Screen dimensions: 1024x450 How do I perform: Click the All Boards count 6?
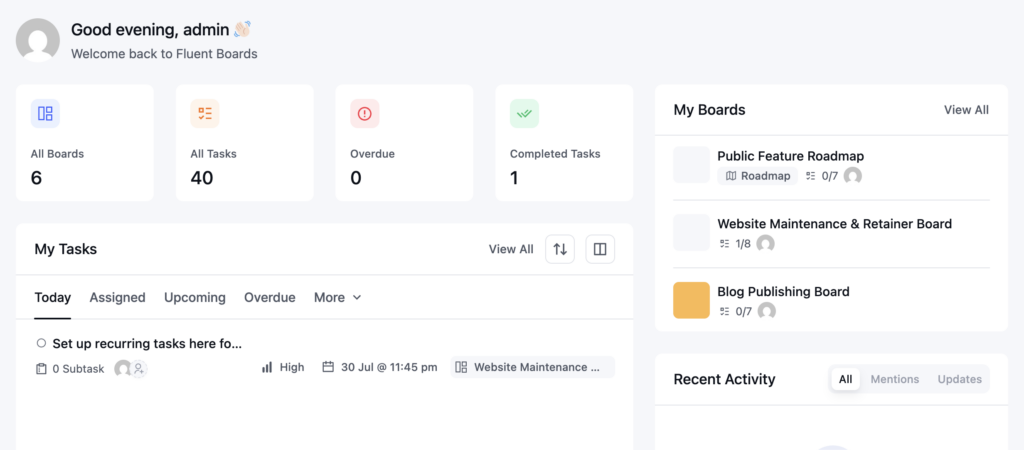(x=37, y=178)
